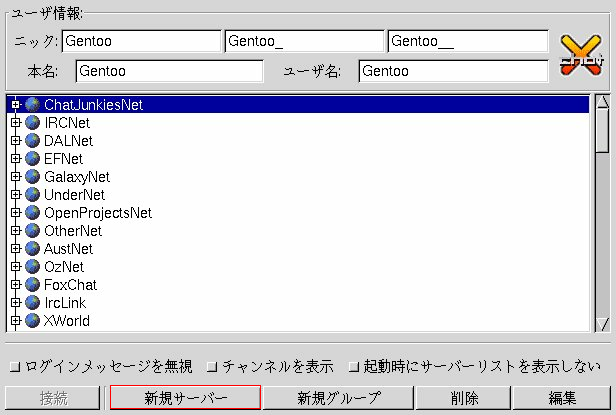
Task: Expand the OpenProjectsNet tree node
Action: click(15, 213)
